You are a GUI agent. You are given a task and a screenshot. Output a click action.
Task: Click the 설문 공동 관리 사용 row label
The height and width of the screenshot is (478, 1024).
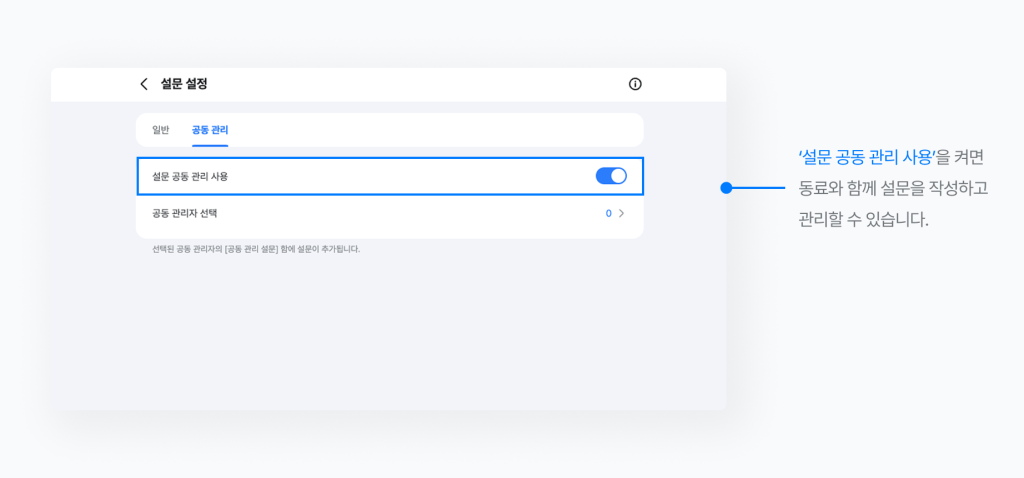coord(190,176)
